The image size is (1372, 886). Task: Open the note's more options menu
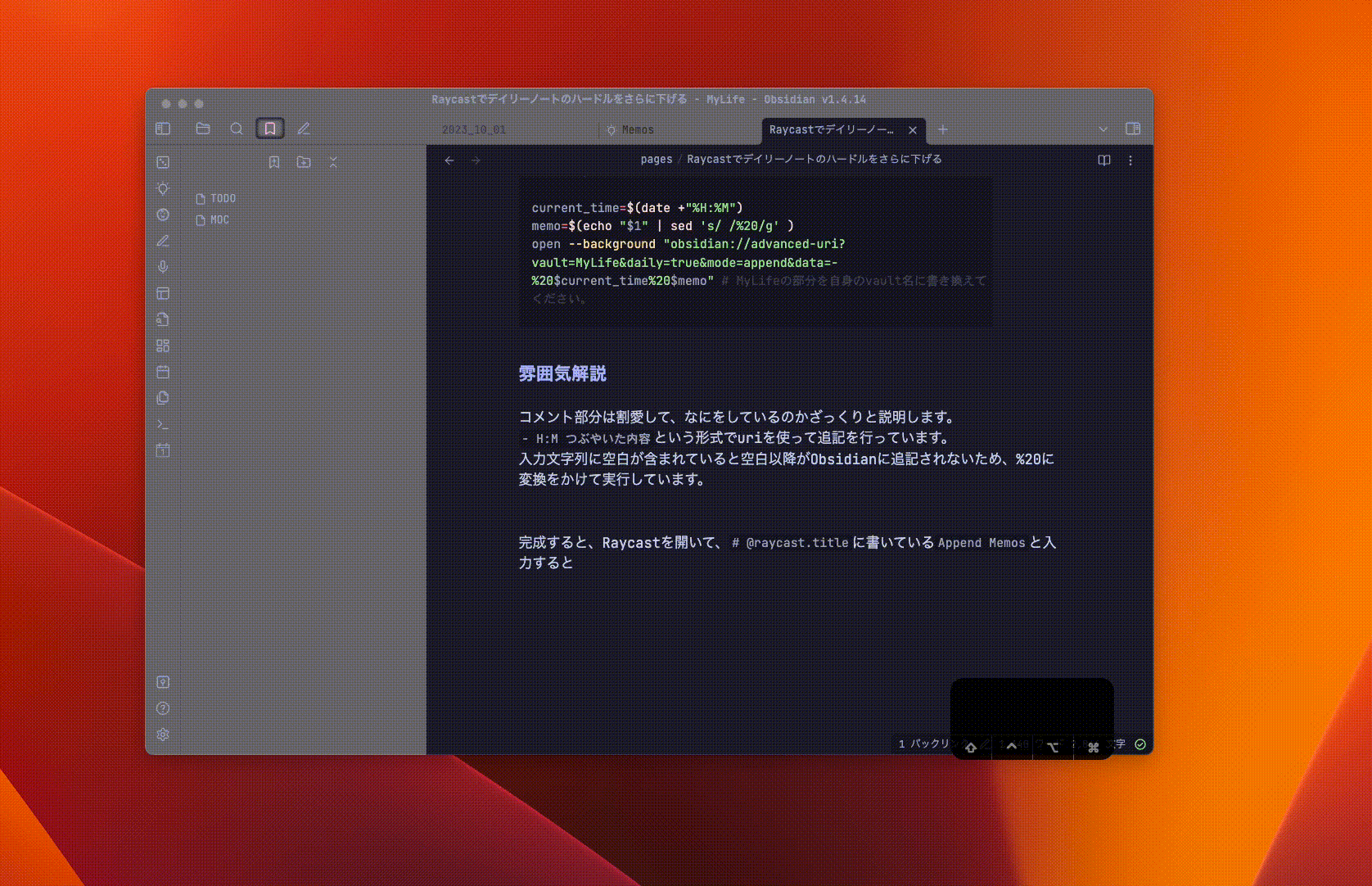pyautogui.click(x=1131, y=160)
